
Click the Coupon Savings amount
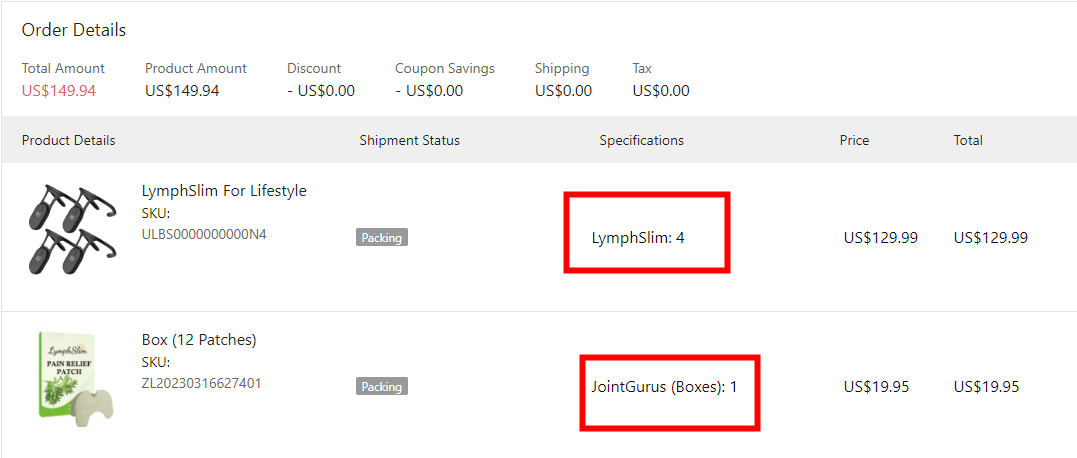tap(429, 91)
